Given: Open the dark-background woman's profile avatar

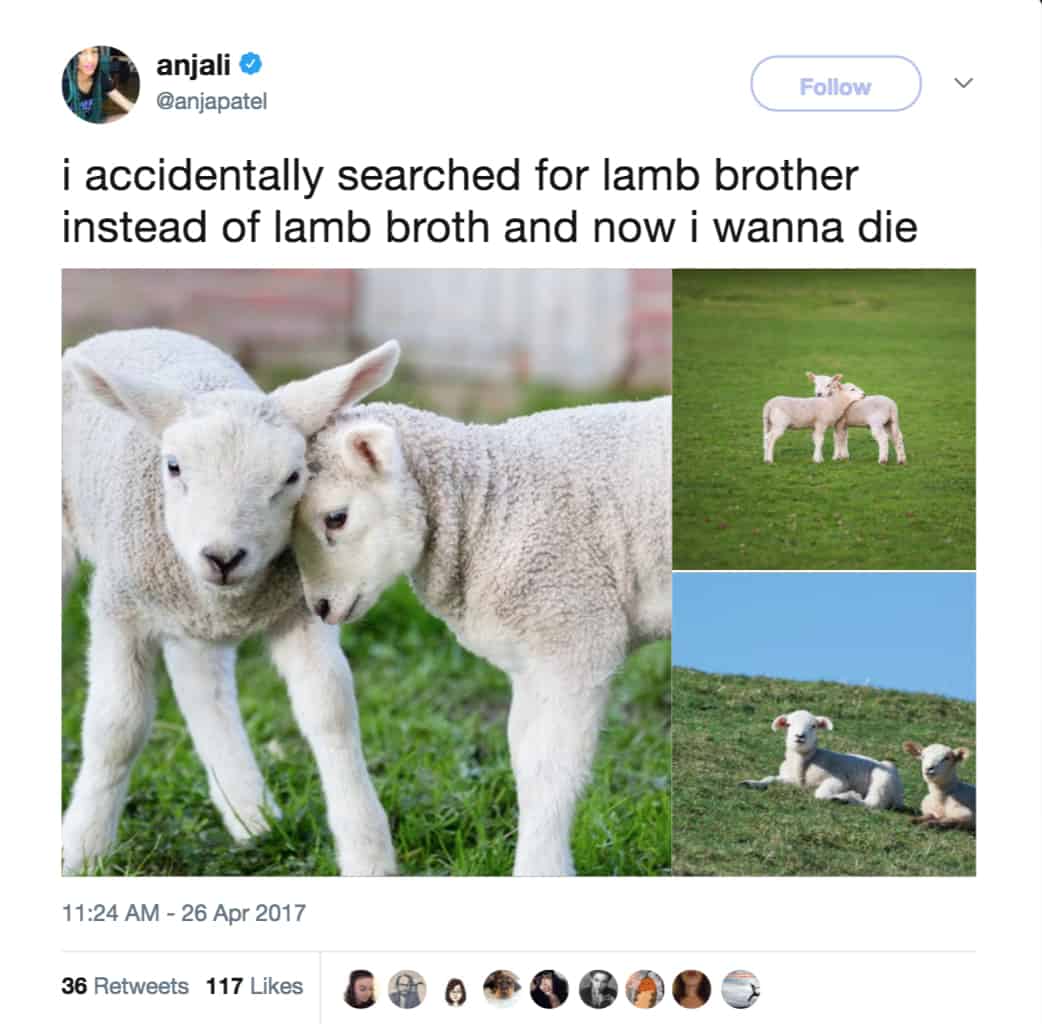Looking at the screenshot, I should (x=550, y=989).
